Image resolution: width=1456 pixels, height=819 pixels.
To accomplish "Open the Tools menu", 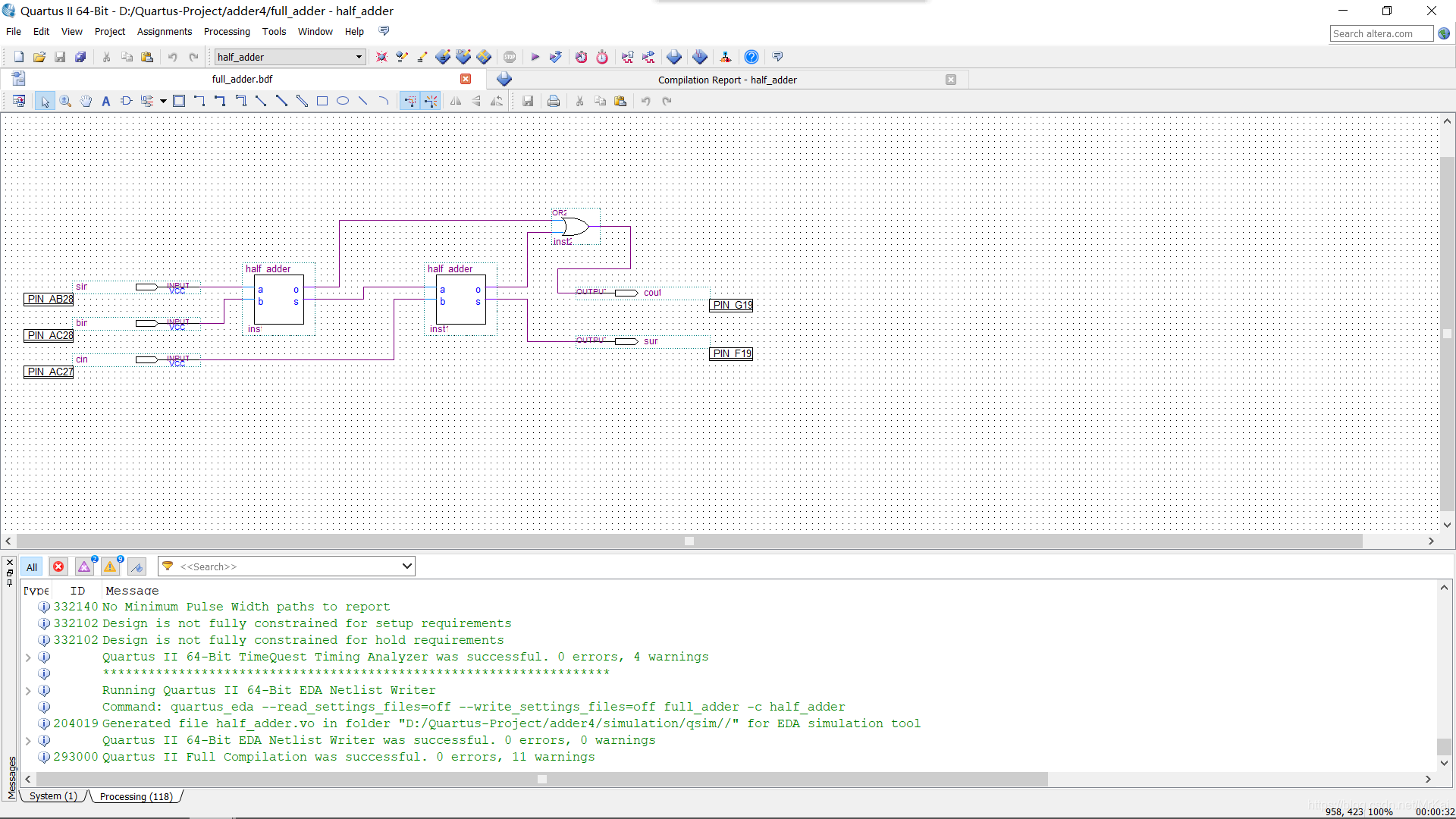I will coord(274,32).
